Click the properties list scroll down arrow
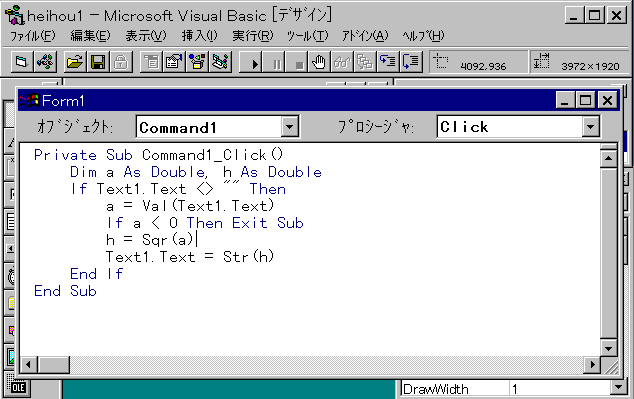634x399 pixels. click(618, 388)
